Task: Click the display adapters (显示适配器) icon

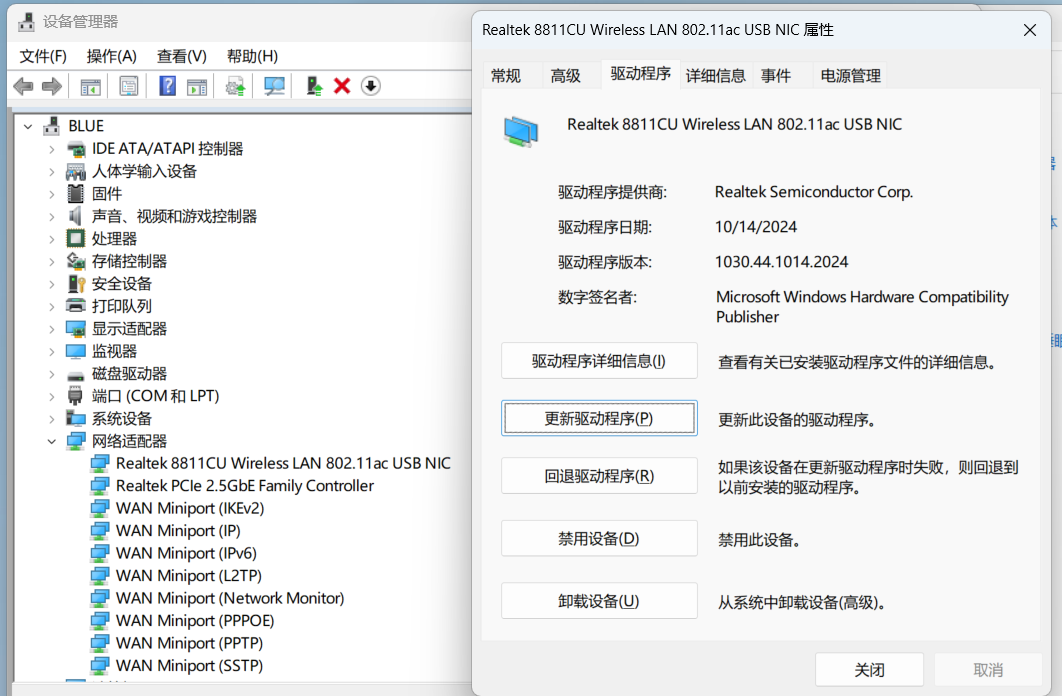Action: [x=76, y=328]
